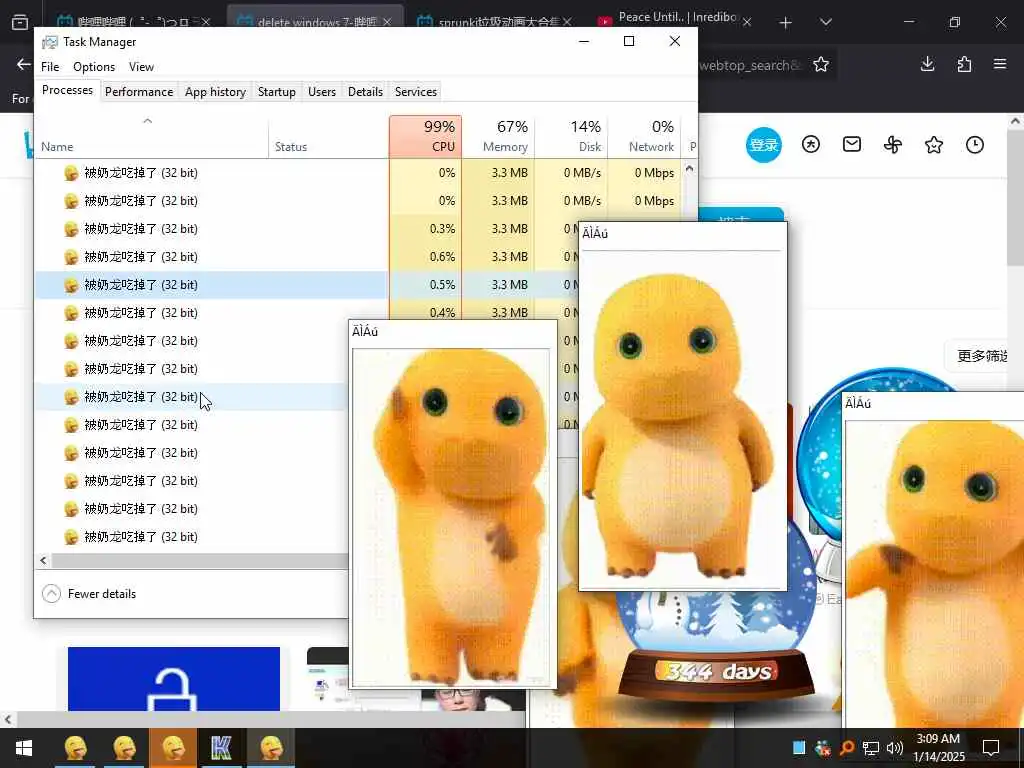The image size is (1024, 768).
Task: Click the blue square tray icon
Action: click(799, 748)
